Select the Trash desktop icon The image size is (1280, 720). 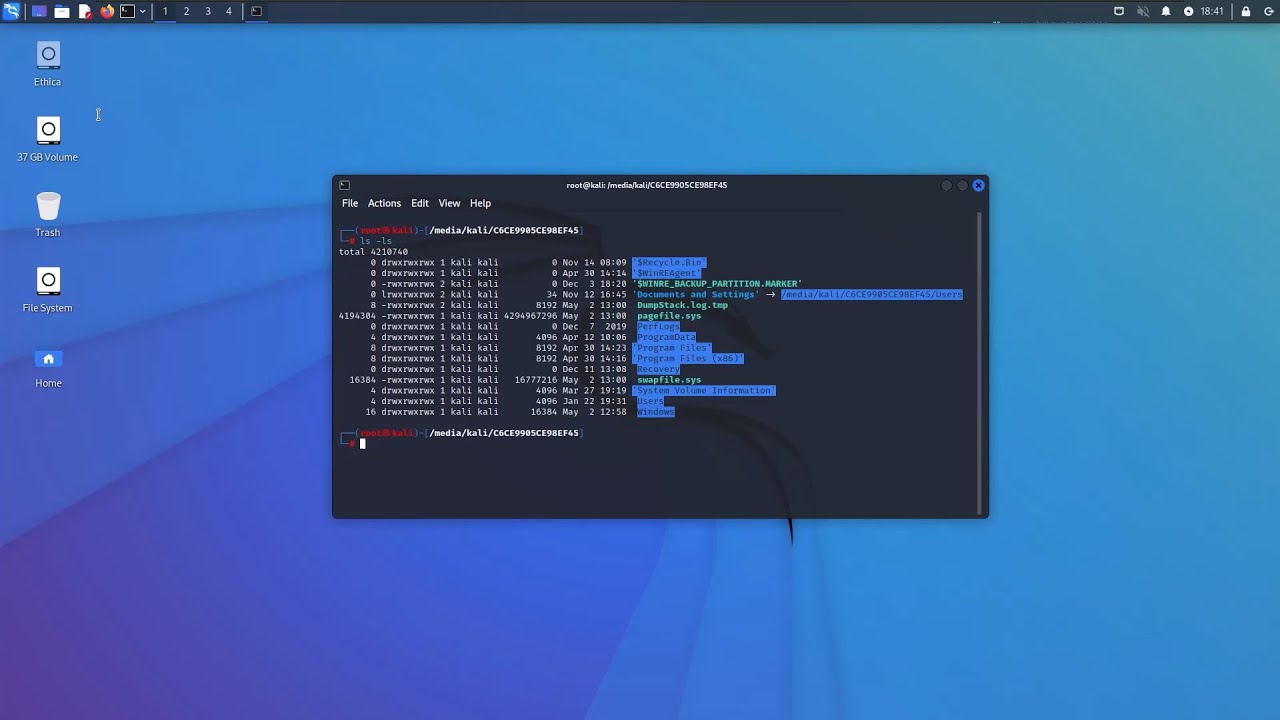[48, 215]
